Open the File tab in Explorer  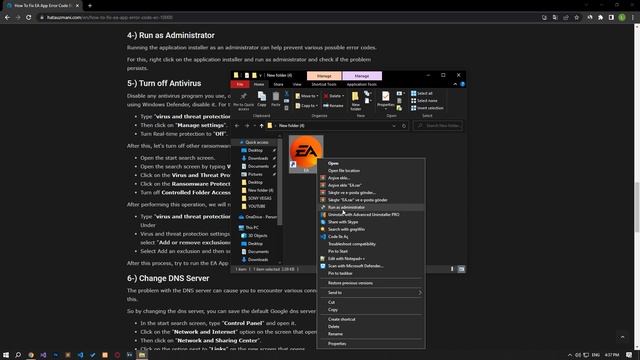pos(240,84)
